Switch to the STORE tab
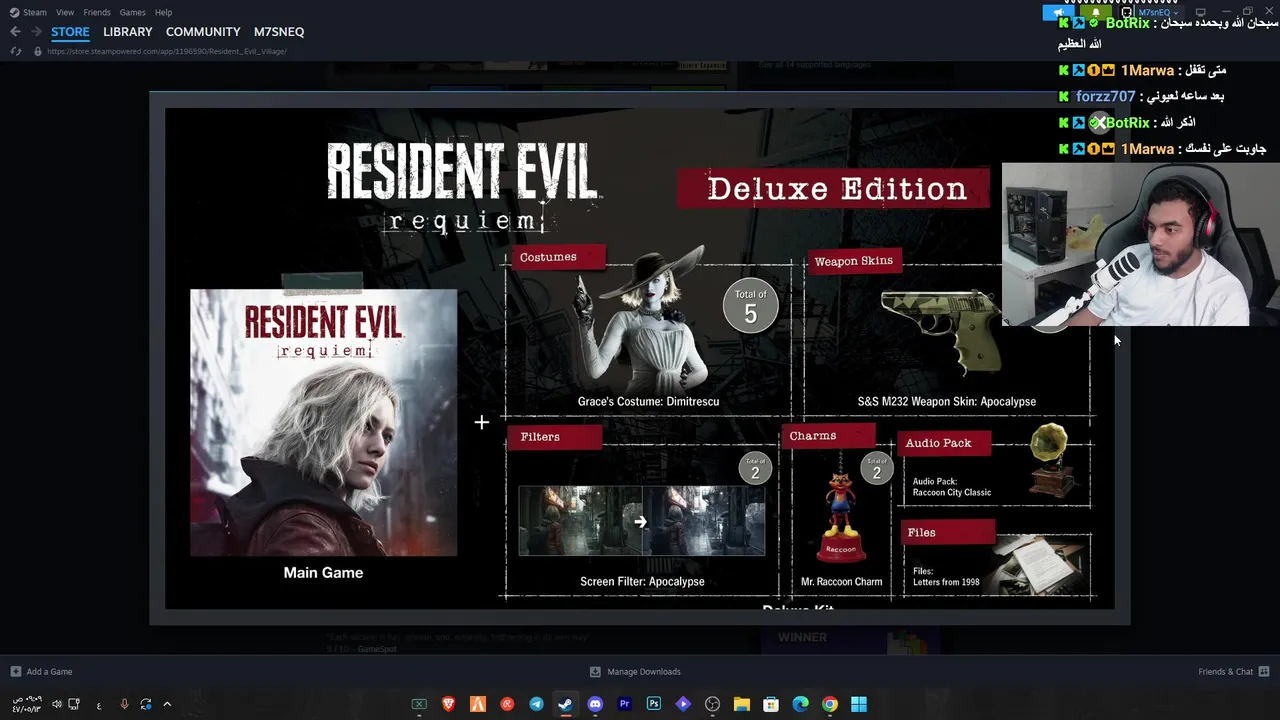Image resolution: width=1280 pixels, height=720 pixels. click(x=70, y=31)
